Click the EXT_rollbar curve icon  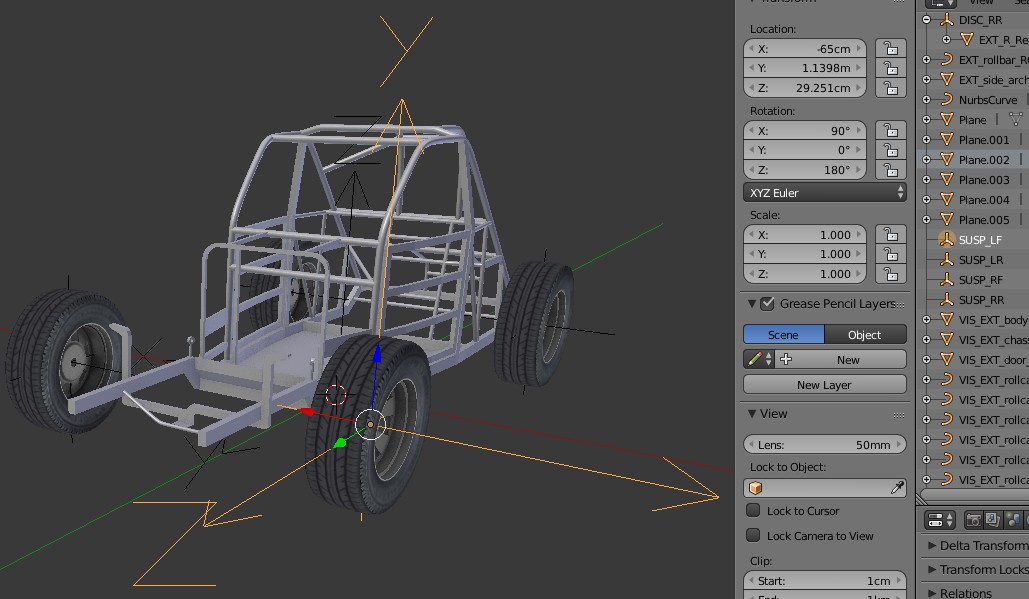[946, 60]
